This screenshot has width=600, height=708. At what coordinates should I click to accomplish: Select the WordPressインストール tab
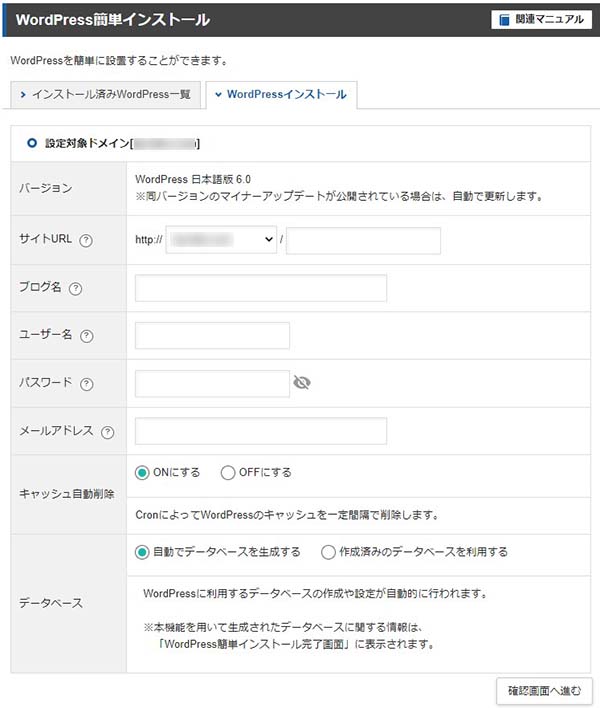(x=281, y=94)
